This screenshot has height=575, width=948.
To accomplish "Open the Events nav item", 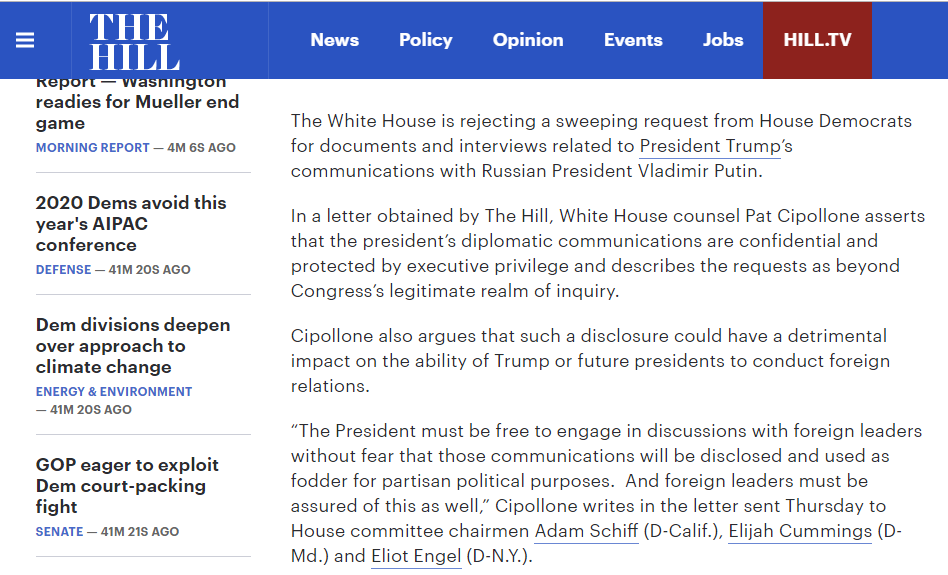I will pyautogui.click(x=633, y=40).
